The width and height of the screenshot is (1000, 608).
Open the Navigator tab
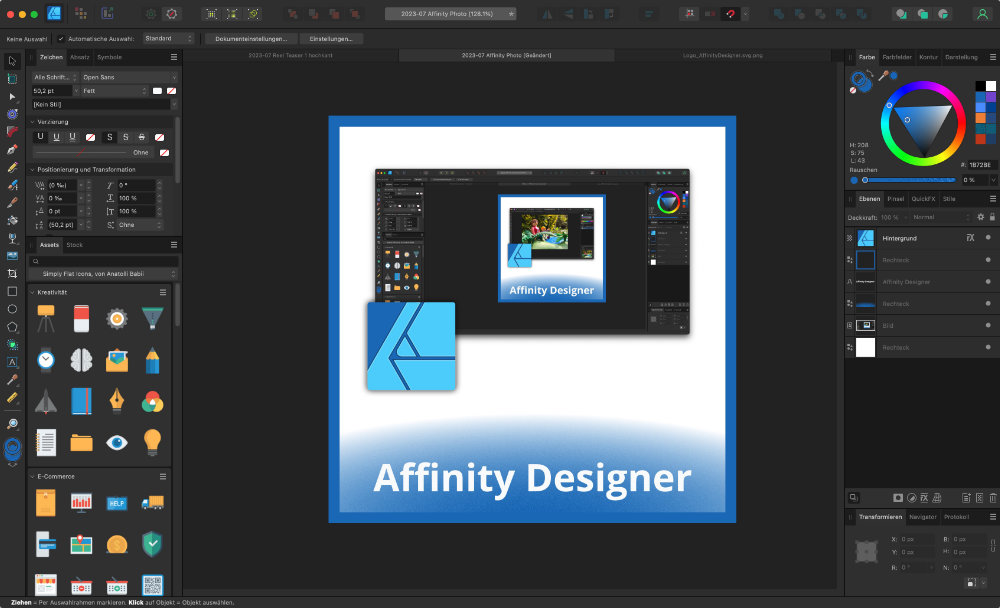click(922, 517)
